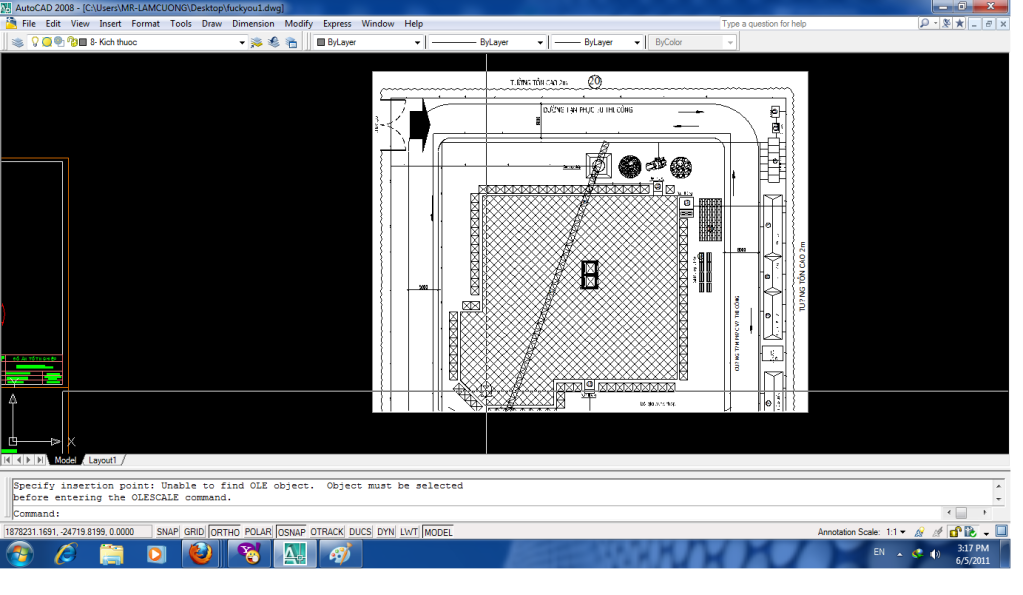Click the layer color square beside Kich thuoc
1023x595 pixels.
[83, 42]
